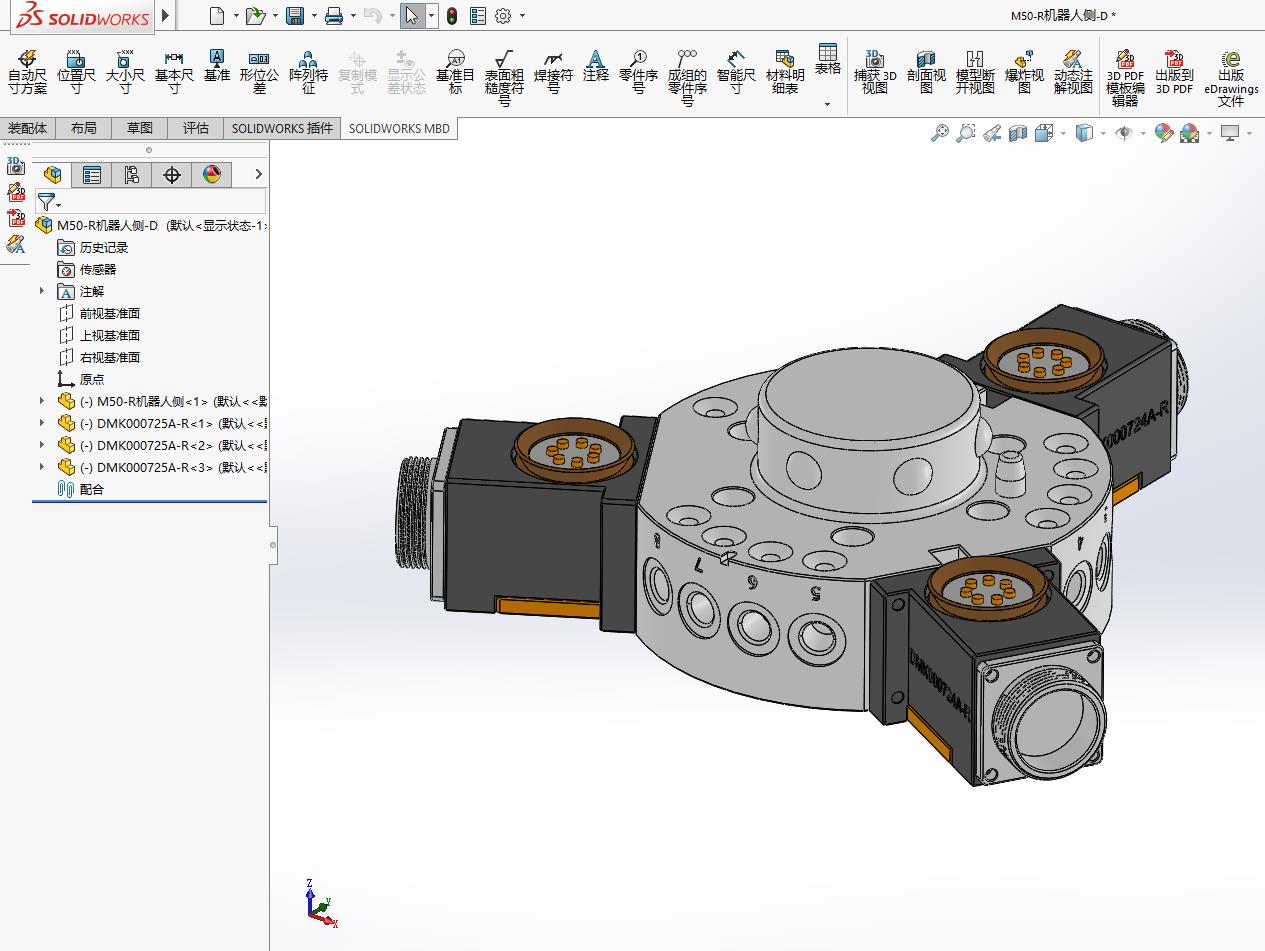Screen dimensions: 1265x951
Task: Expand the M50-R机器人侧<1> component
Action: coord(42,401)
